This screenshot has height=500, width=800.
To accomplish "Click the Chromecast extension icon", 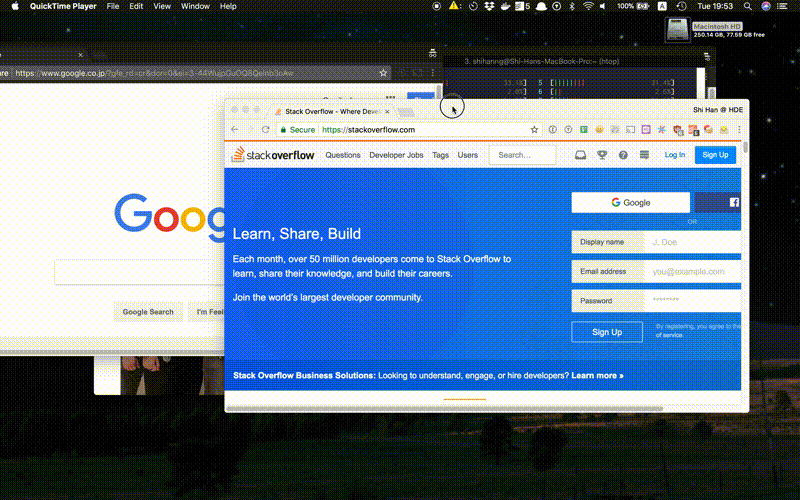I will (631, 130).
